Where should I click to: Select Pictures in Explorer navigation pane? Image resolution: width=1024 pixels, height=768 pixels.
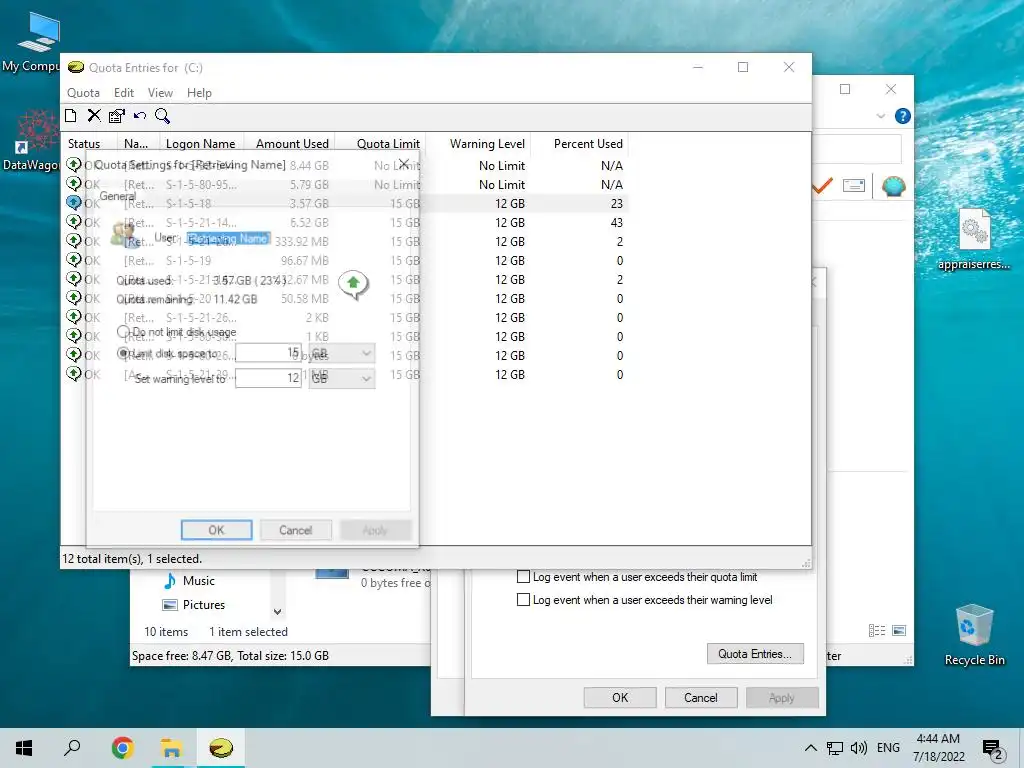(204, 605)
